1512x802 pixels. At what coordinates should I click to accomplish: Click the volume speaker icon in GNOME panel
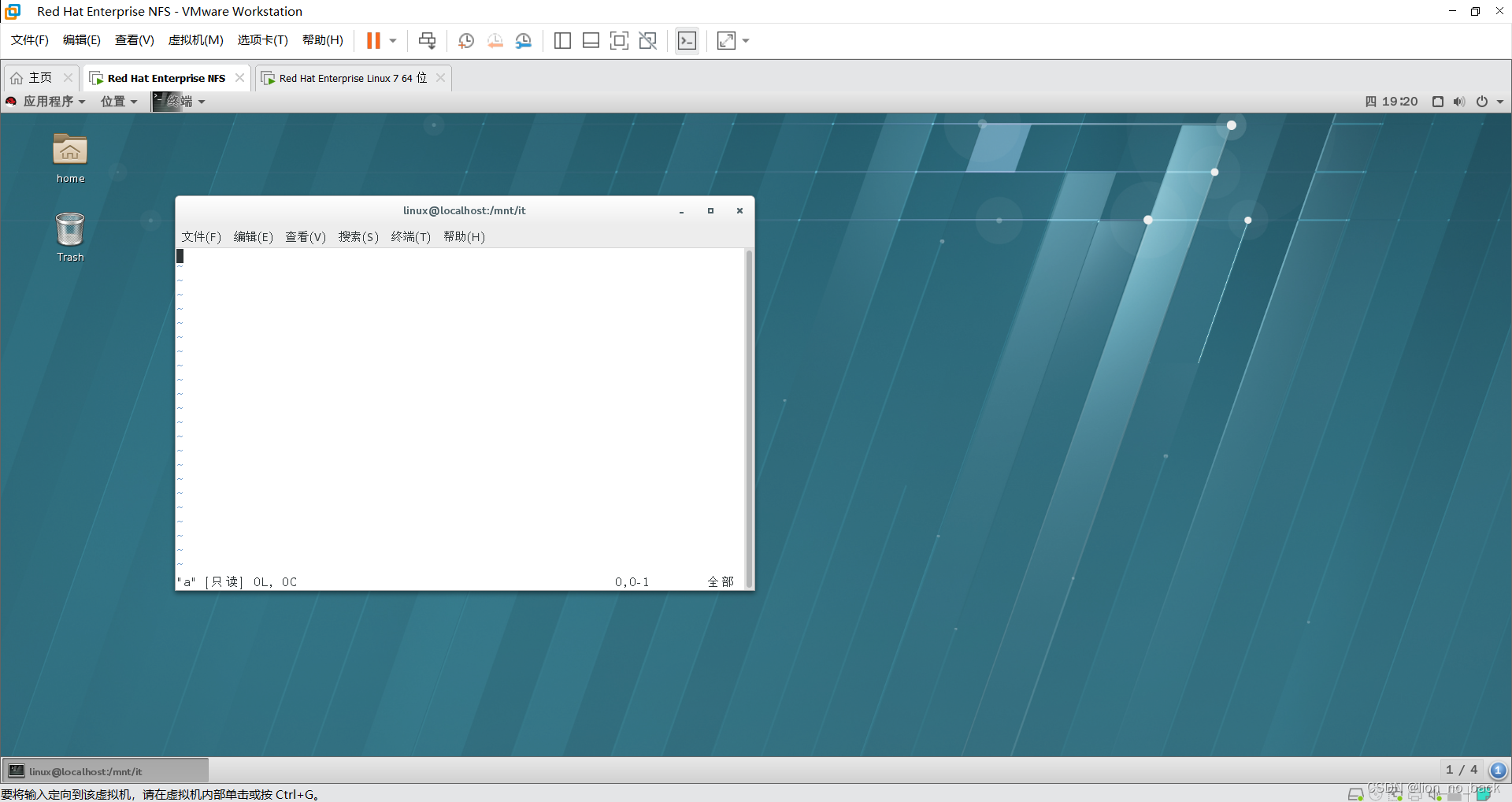(x=1459, y=101)
